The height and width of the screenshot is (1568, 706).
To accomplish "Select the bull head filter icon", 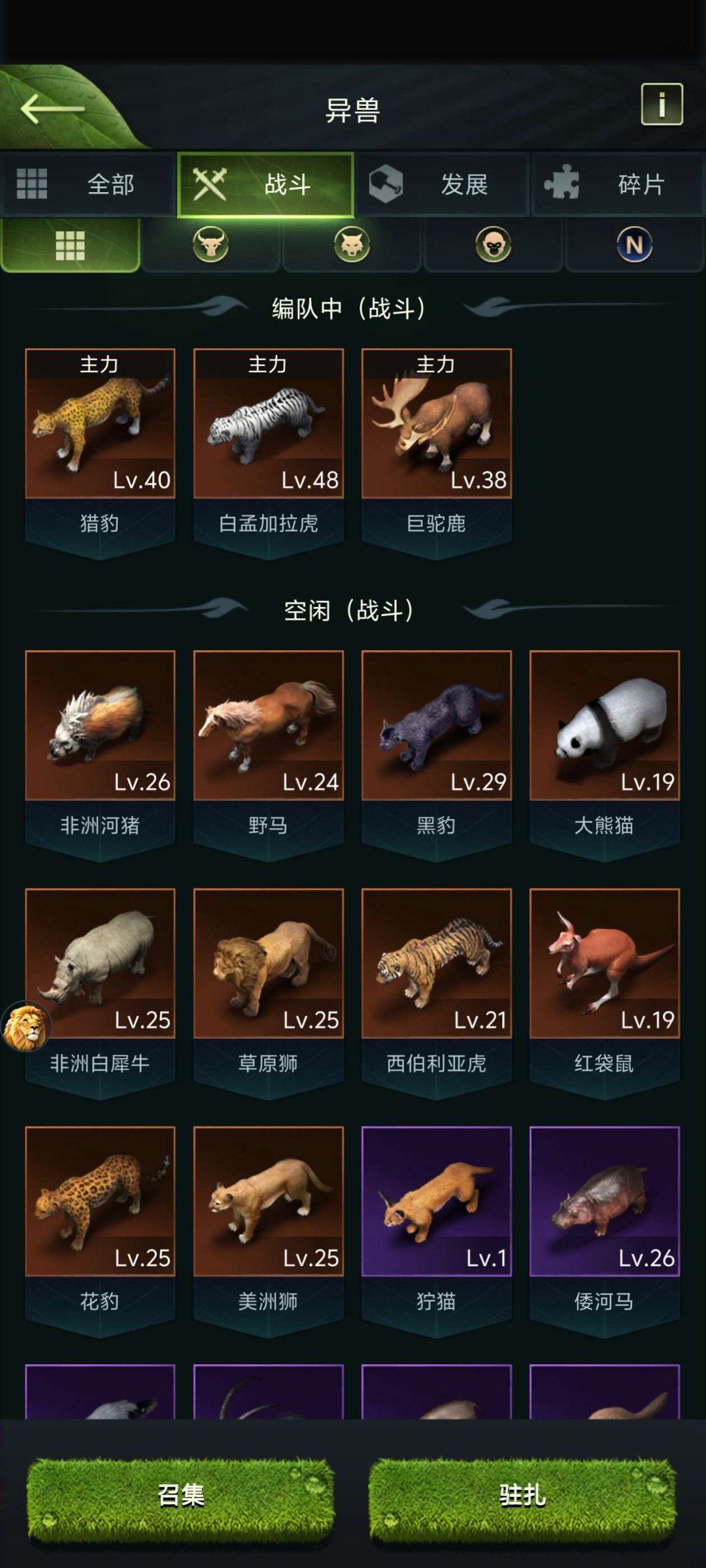I will [x=210, y=245].
